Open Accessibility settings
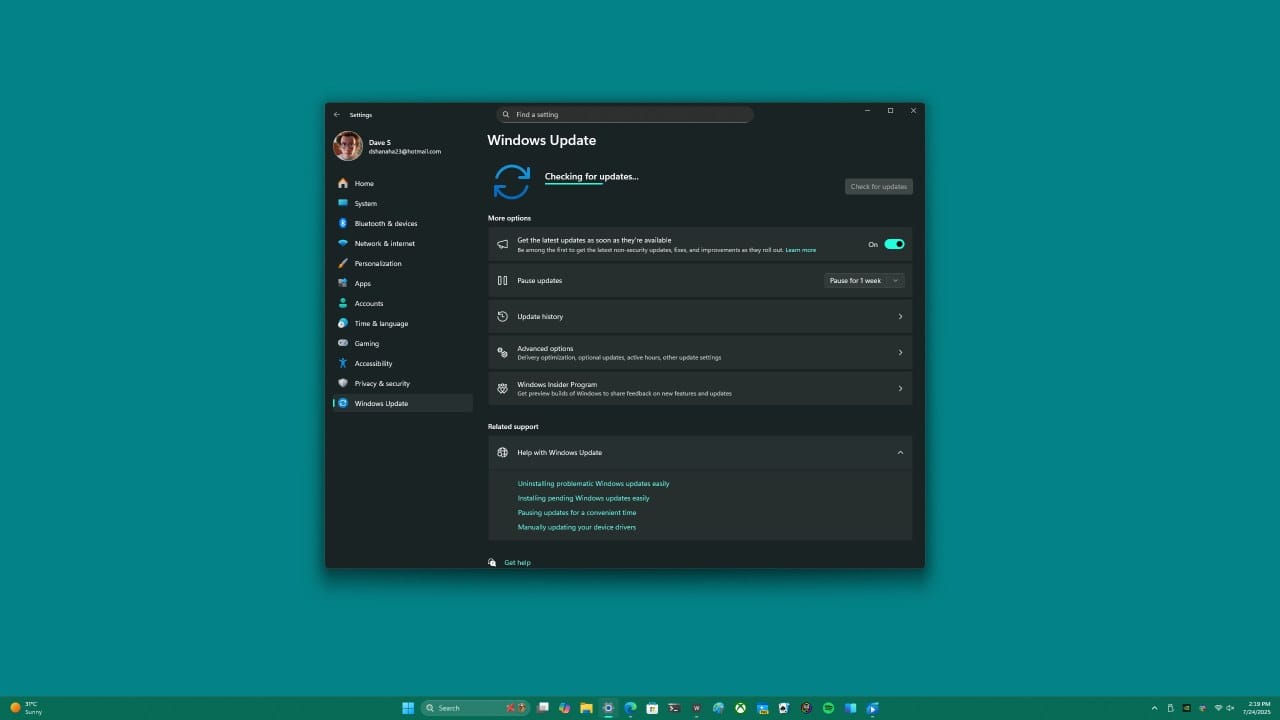The image size is (1280, 720). tap(373, 363)
